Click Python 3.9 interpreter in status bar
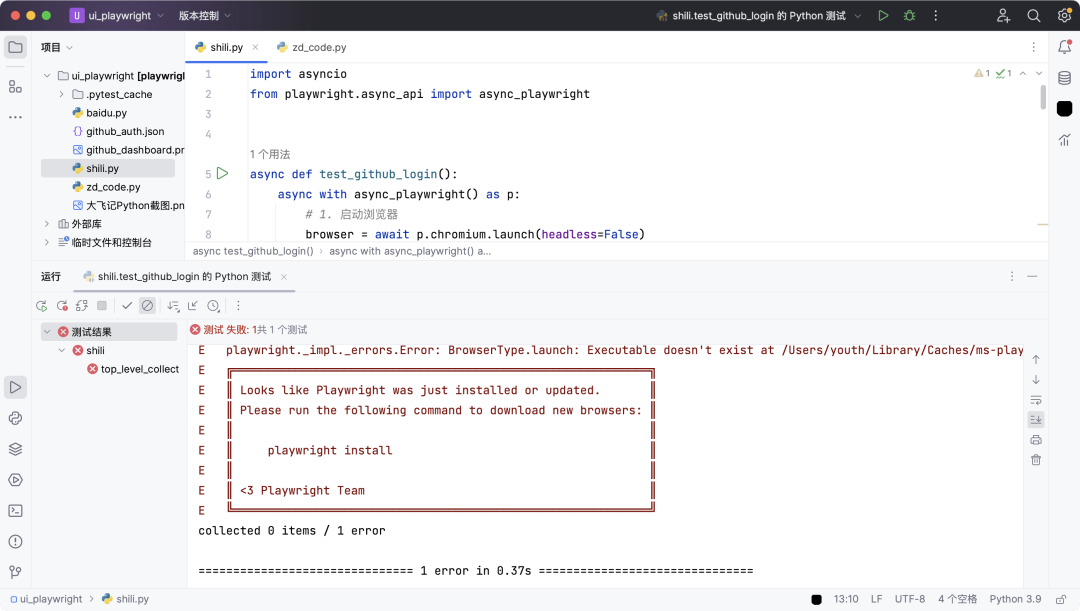This screenshot has width=1080, height=611. click(x=1015, y=599)
